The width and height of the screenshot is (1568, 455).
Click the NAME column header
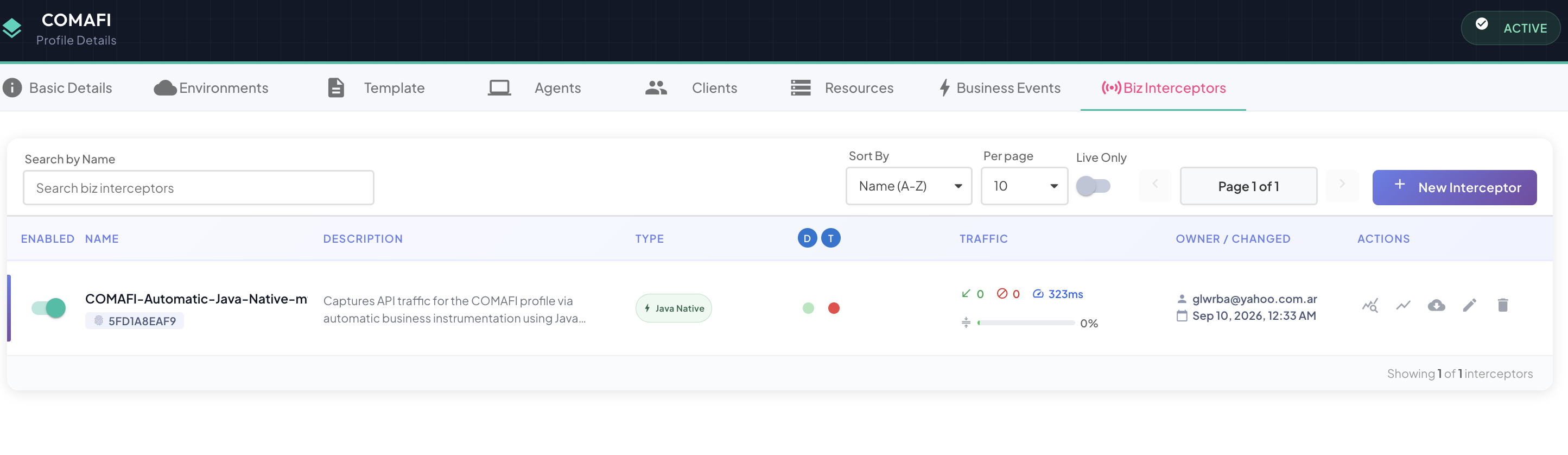tap(101, 239)
